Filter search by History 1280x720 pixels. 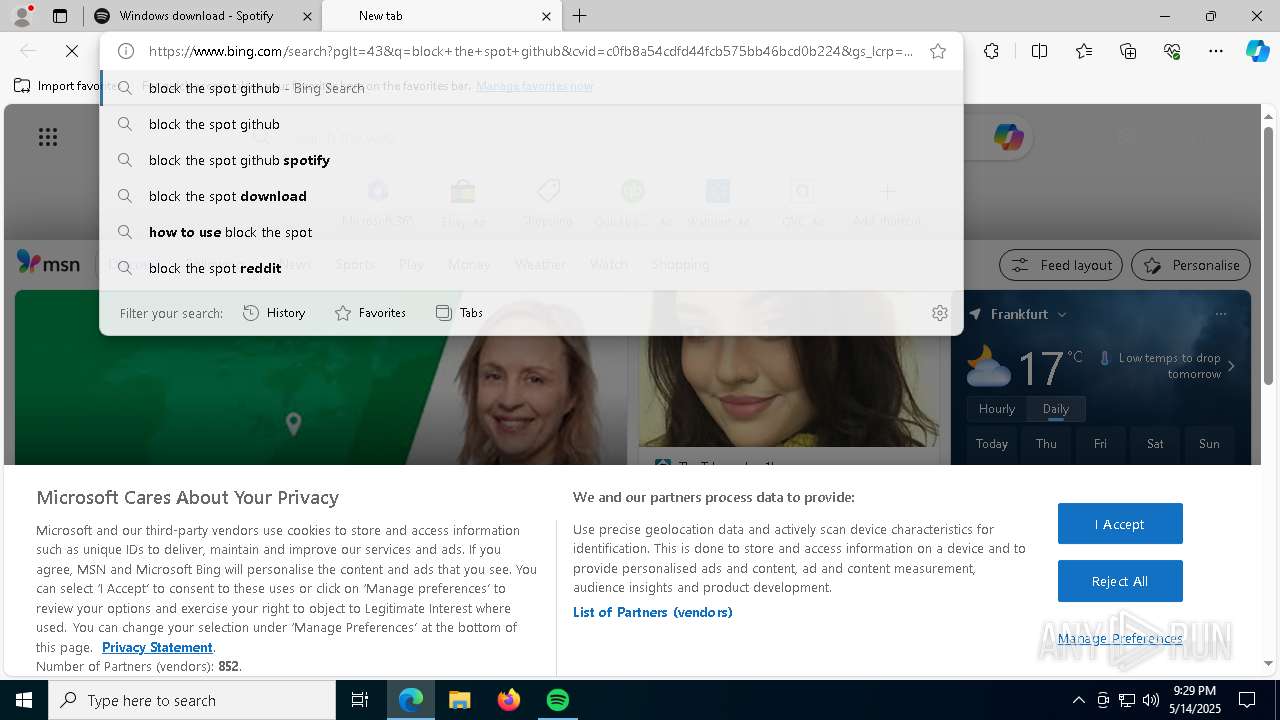click(274, 313)
